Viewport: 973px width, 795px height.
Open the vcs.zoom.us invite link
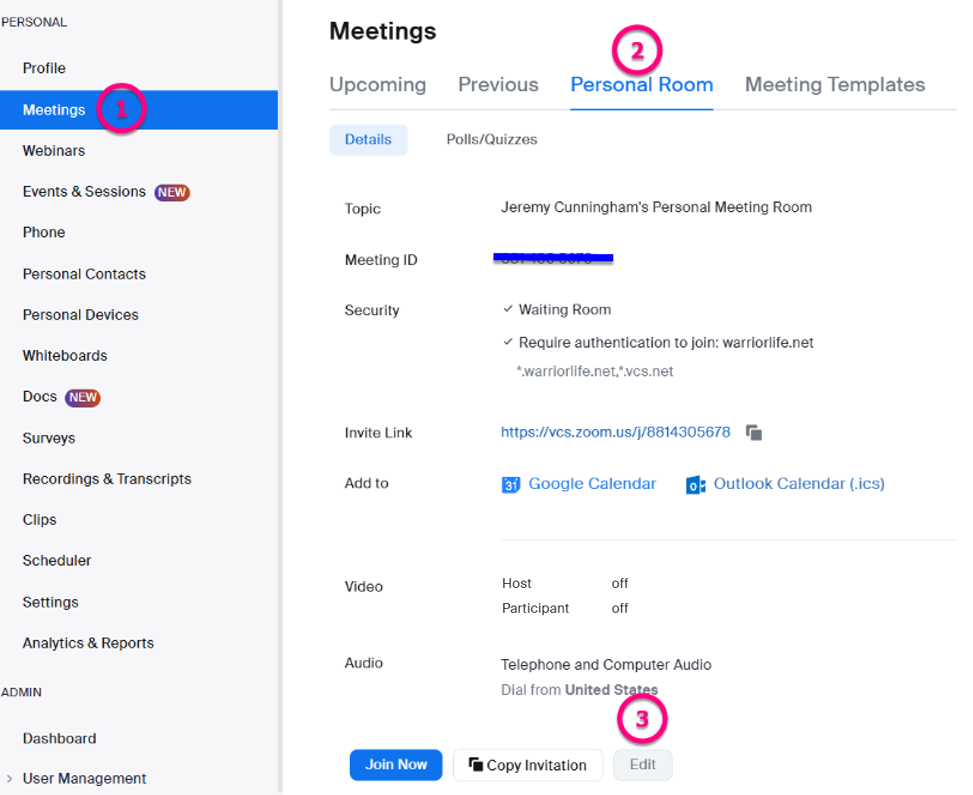615,433
